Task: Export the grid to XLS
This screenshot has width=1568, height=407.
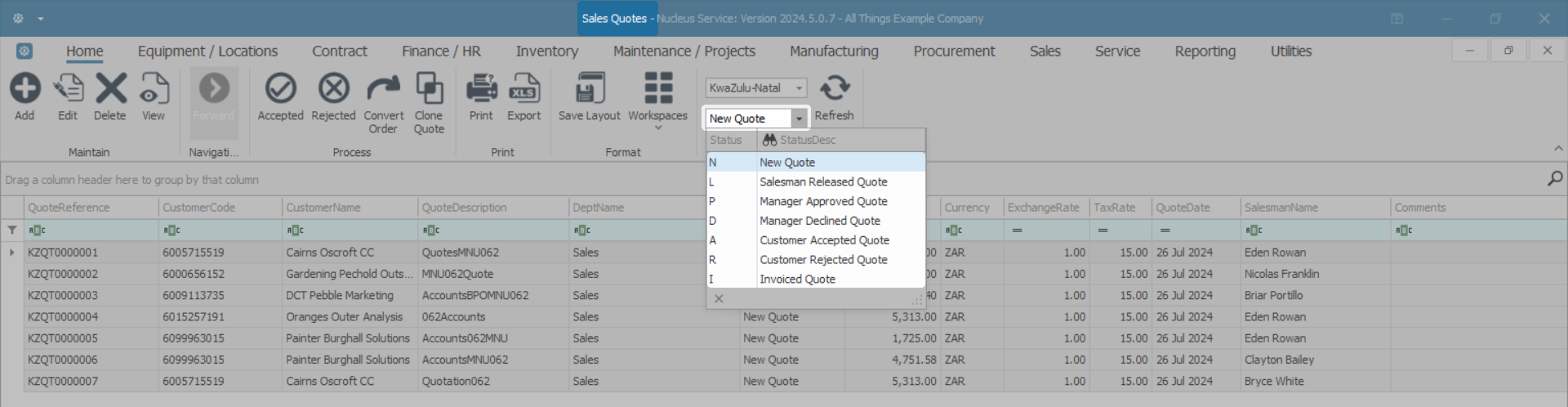Action: click(523, 88)
